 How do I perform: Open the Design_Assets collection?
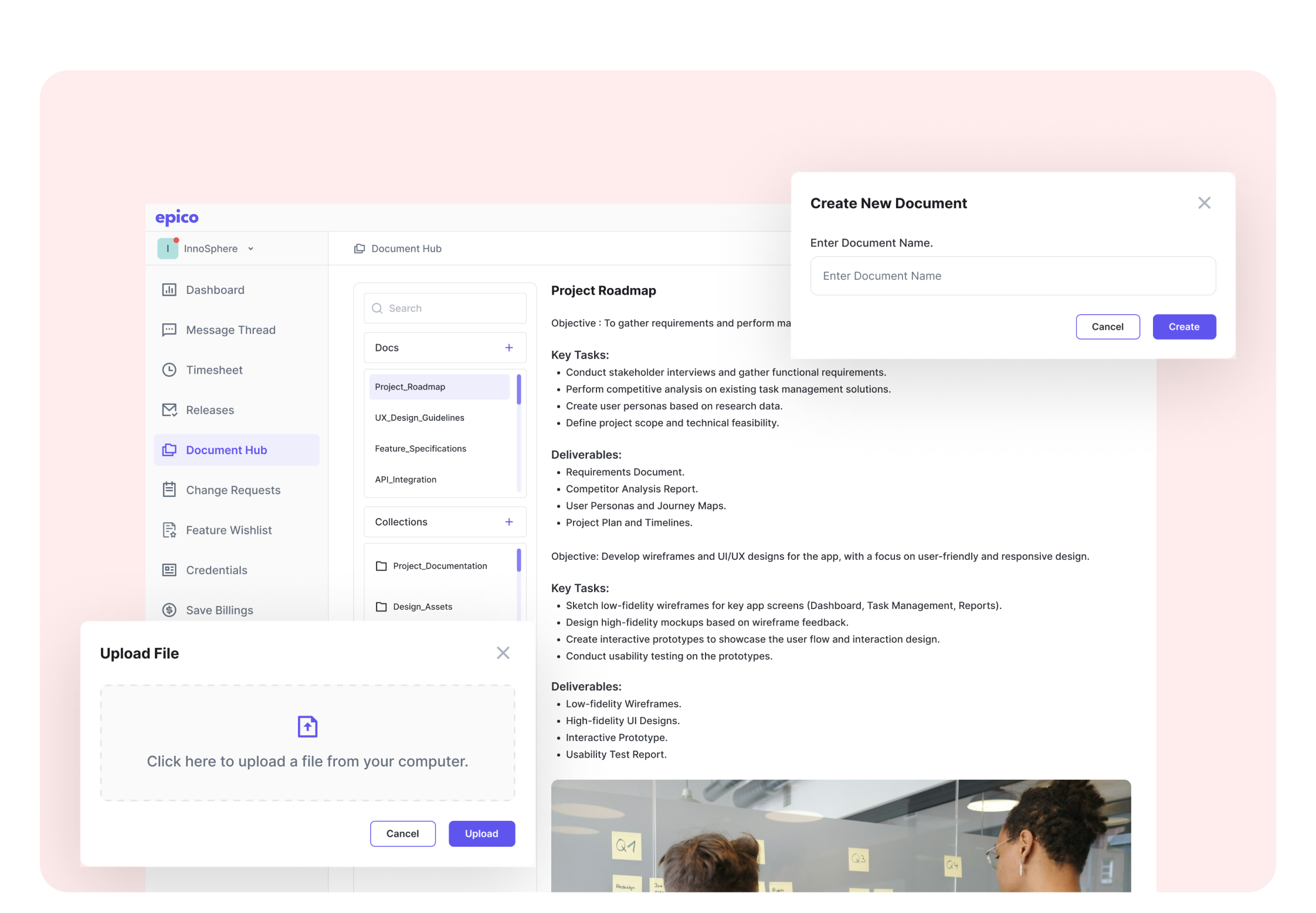tap(422, 607)
